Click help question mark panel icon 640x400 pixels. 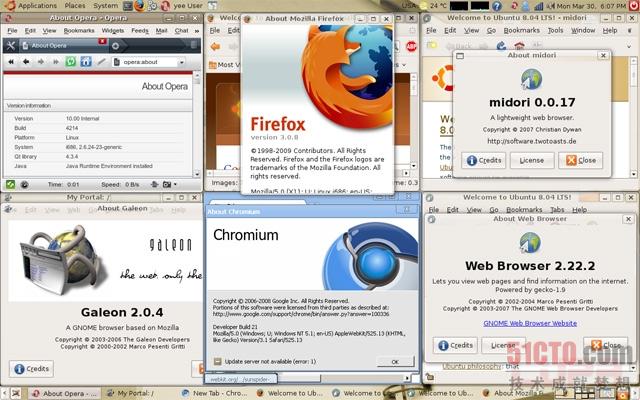(497, 6)
